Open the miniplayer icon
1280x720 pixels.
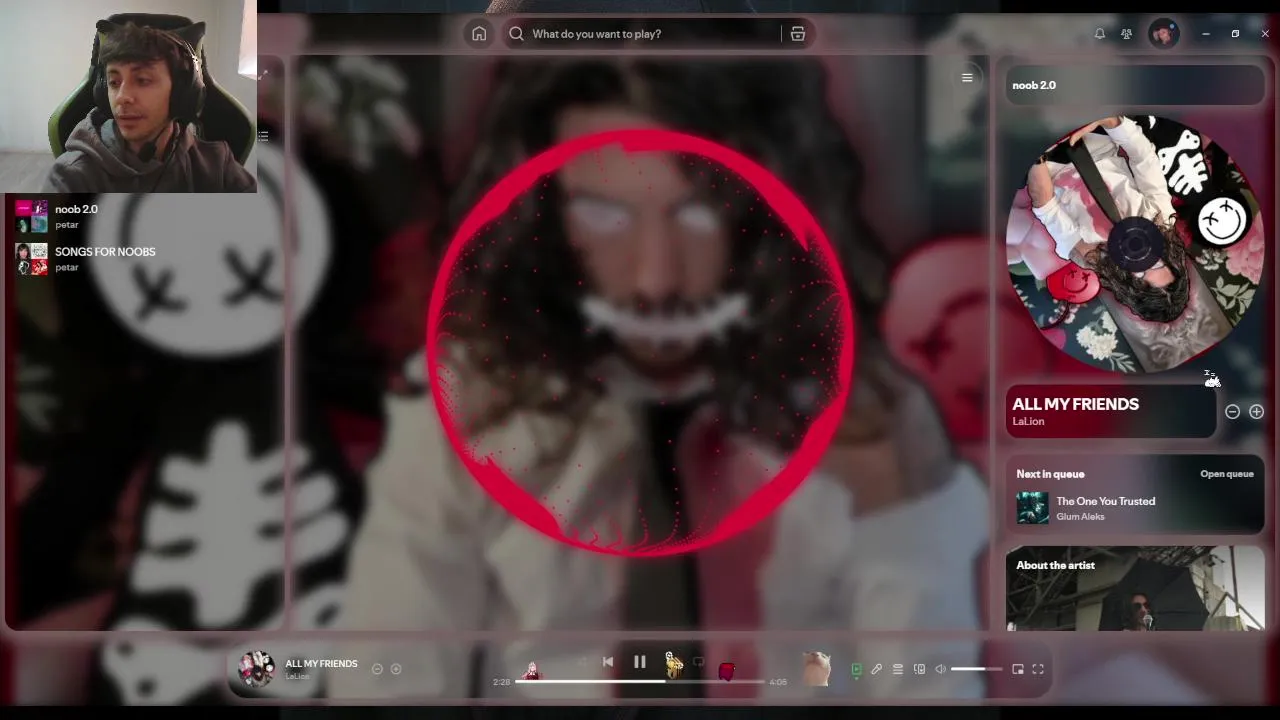click(1018, 669)
